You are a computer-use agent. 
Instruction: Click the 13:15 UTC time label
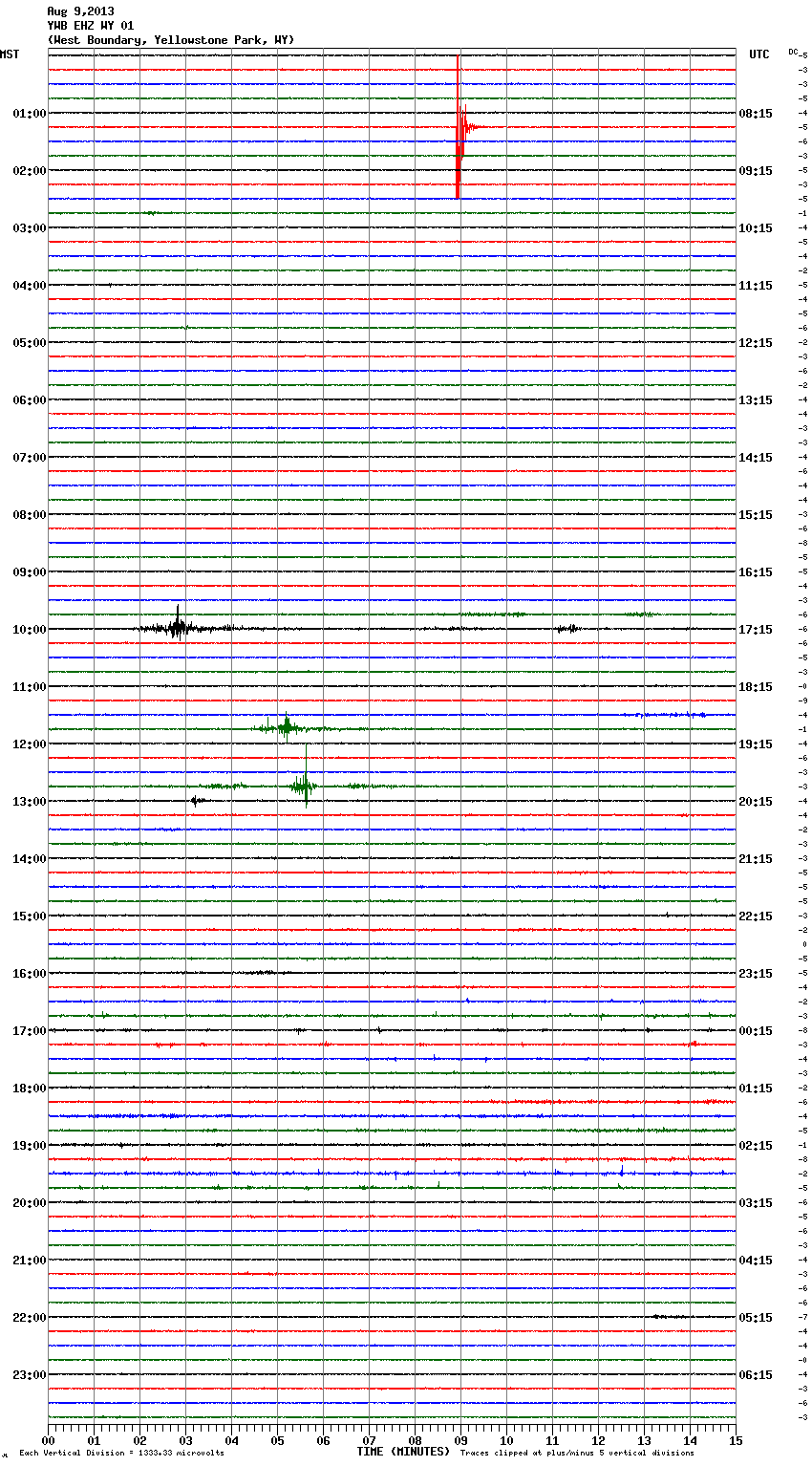pos(756,400)
